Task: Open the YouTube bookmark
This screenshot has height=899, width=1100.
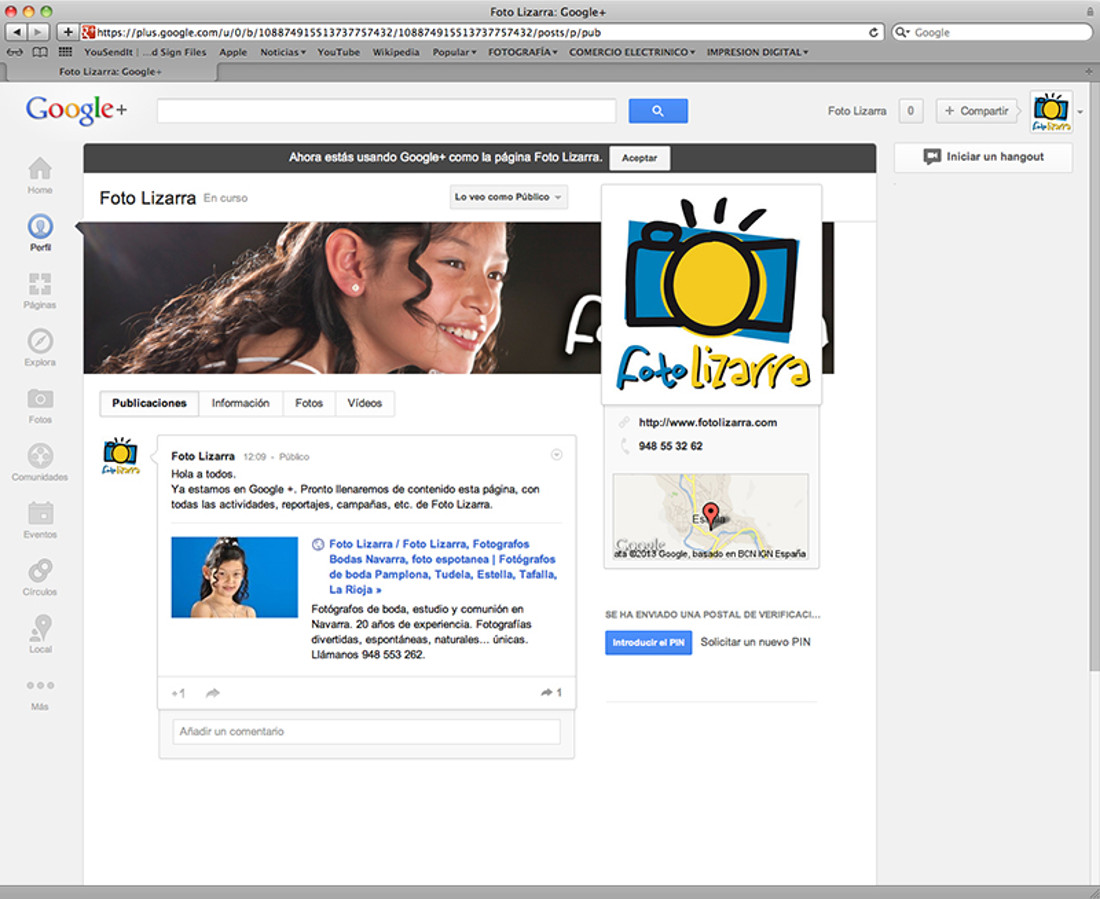Action: pyautogui.click(x=338, y=52)
